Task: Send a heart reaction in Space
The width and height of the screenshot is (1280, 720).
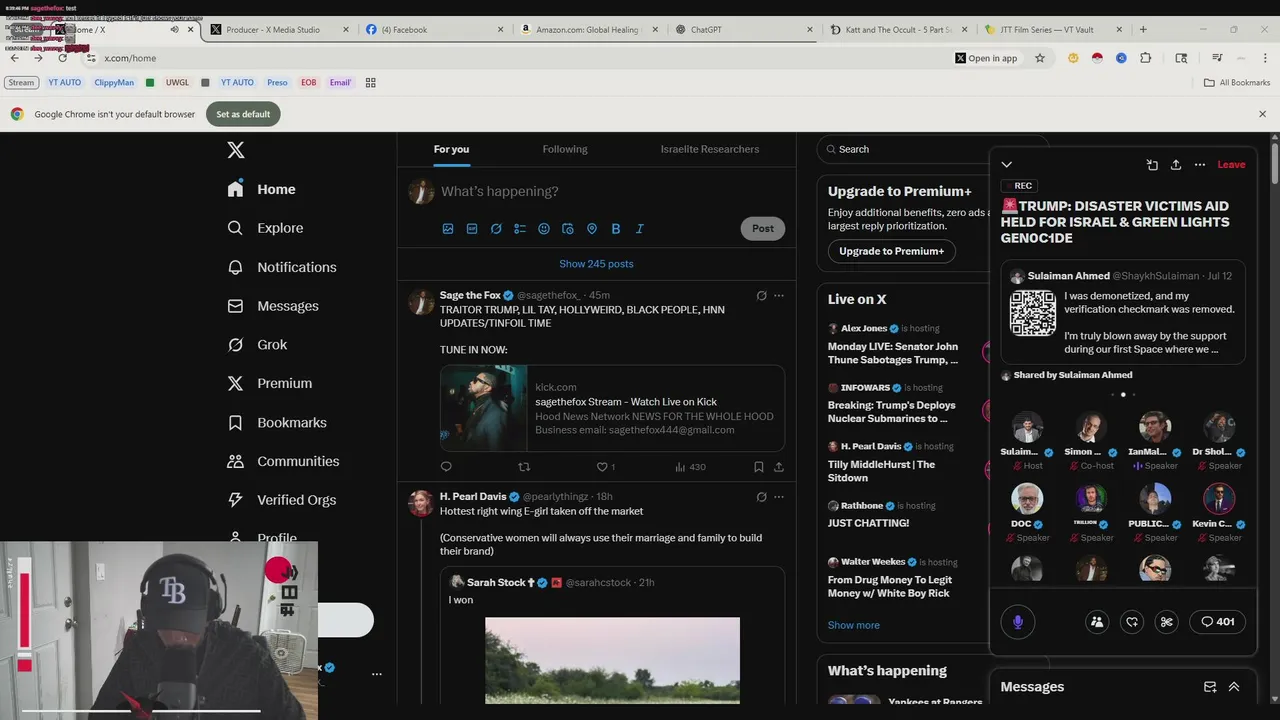Action: click(1132, 622)
